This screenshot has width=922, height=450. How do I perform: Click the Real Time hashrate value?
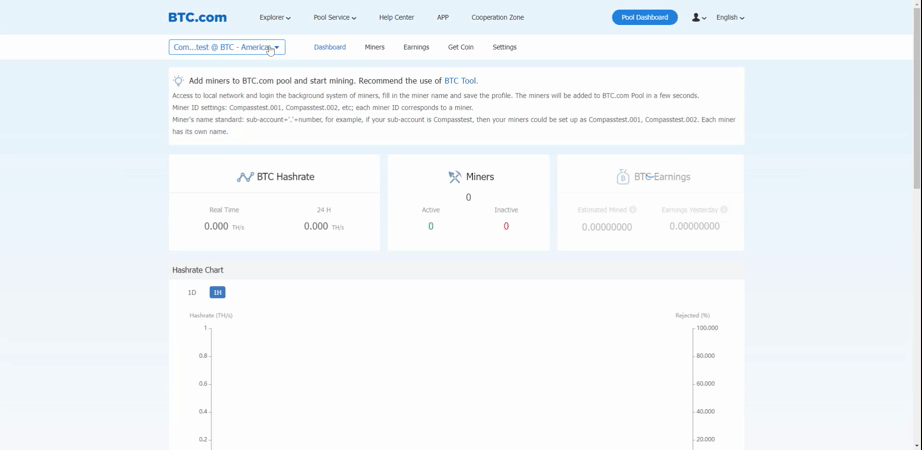[224, 226]
